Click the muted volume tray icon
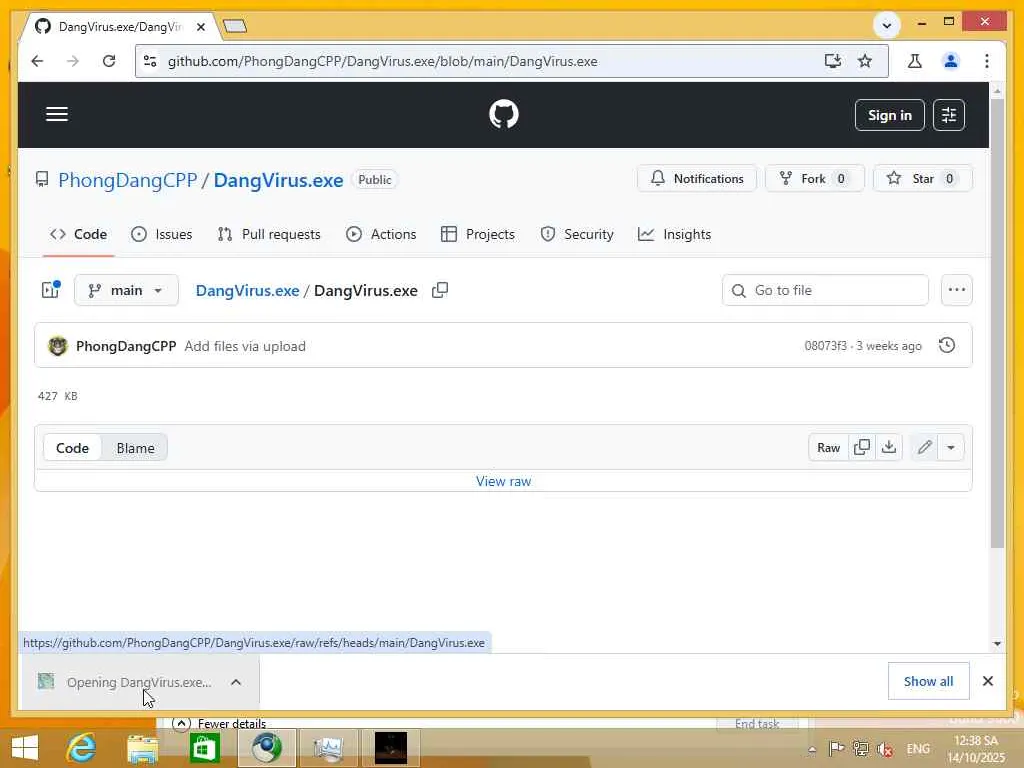The width and height of the screenshot is (1024, 768). coord(885,749)
